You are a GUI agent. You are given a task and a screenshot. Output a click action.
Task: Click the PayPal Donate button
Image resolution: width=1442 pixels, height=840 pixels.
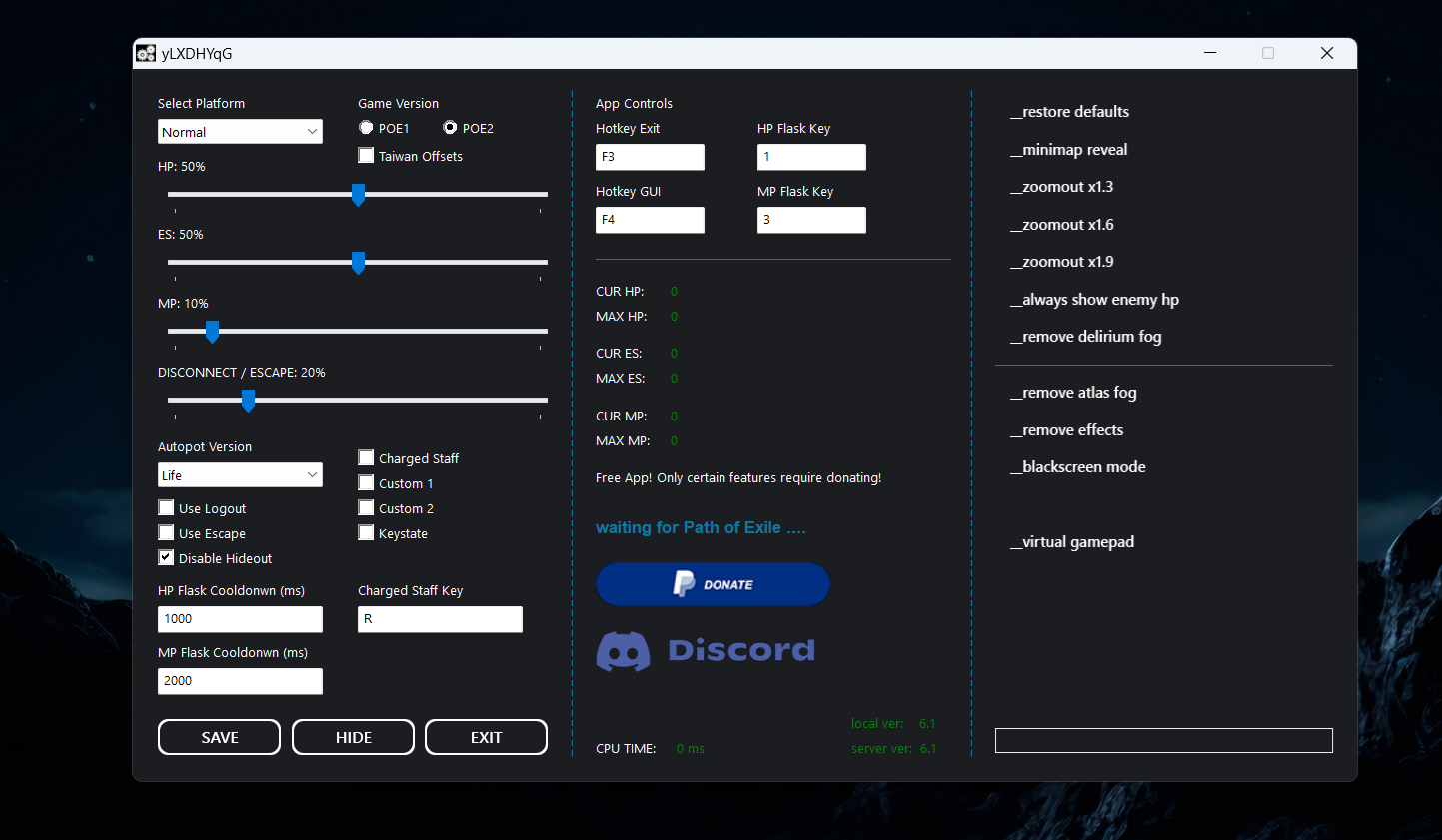tap(713, 584)
